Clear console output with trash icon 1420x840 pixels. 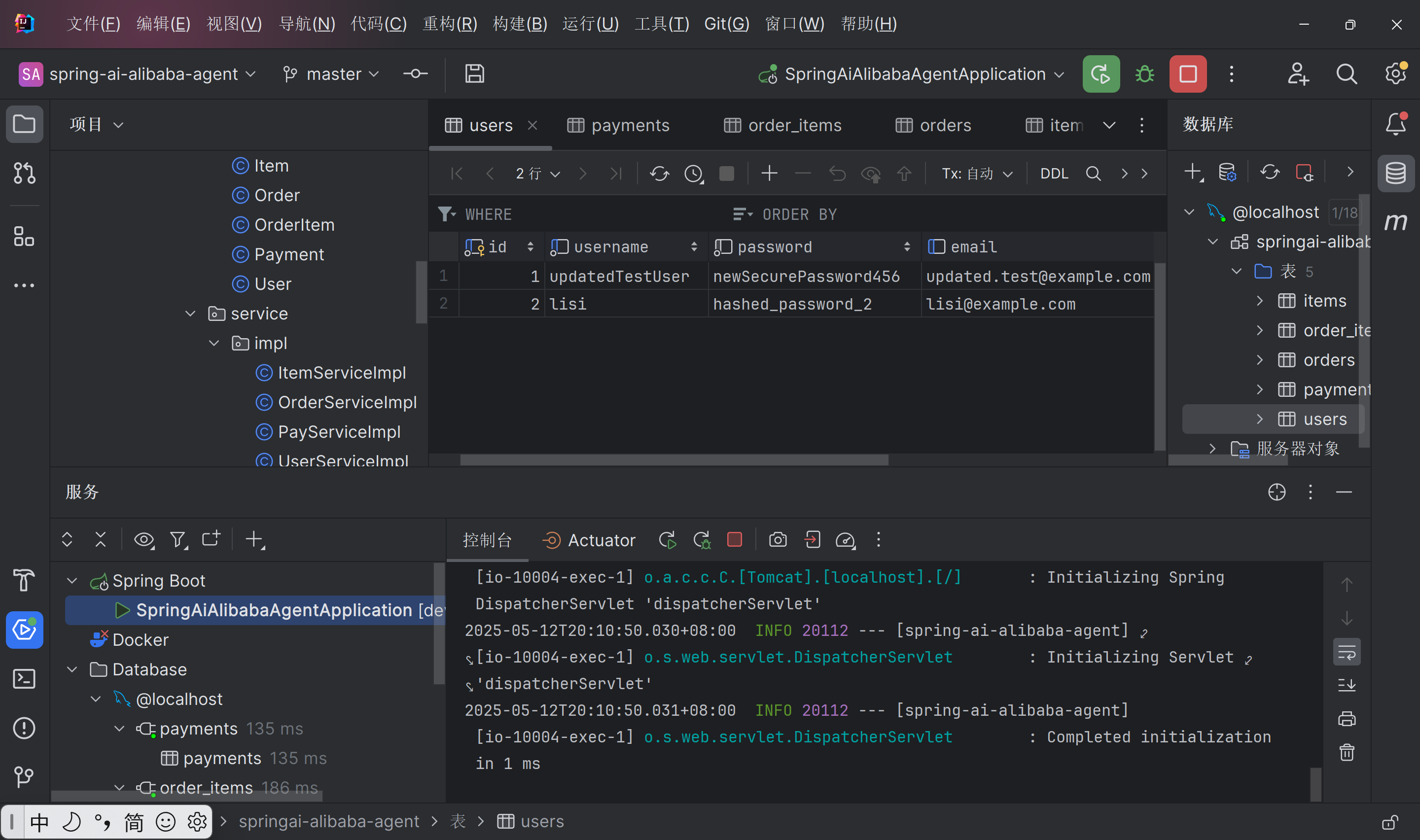point(1347,752)
